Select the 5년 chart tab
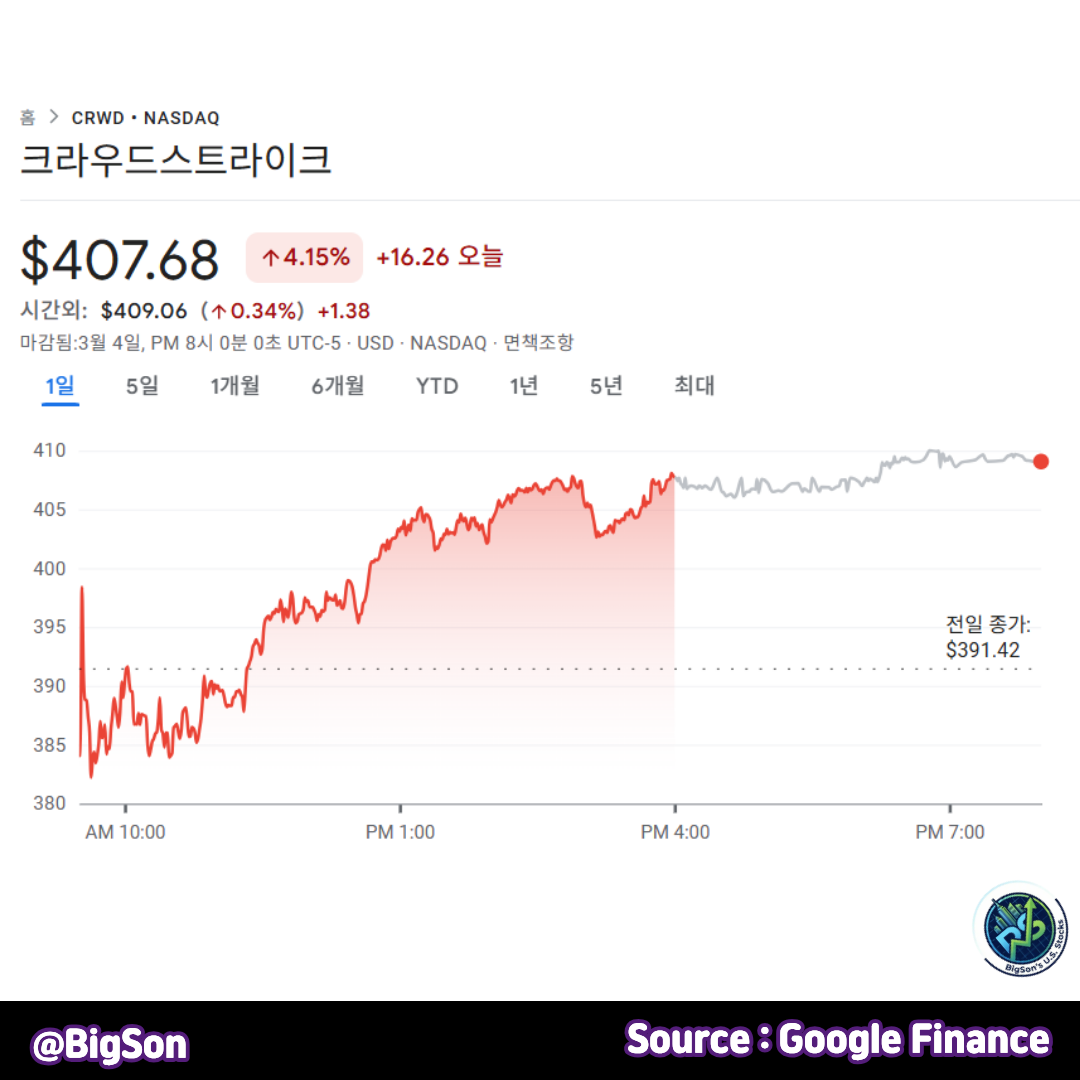The height and width of the screenshot is (1080, 1080). click(x=606, y=386)
